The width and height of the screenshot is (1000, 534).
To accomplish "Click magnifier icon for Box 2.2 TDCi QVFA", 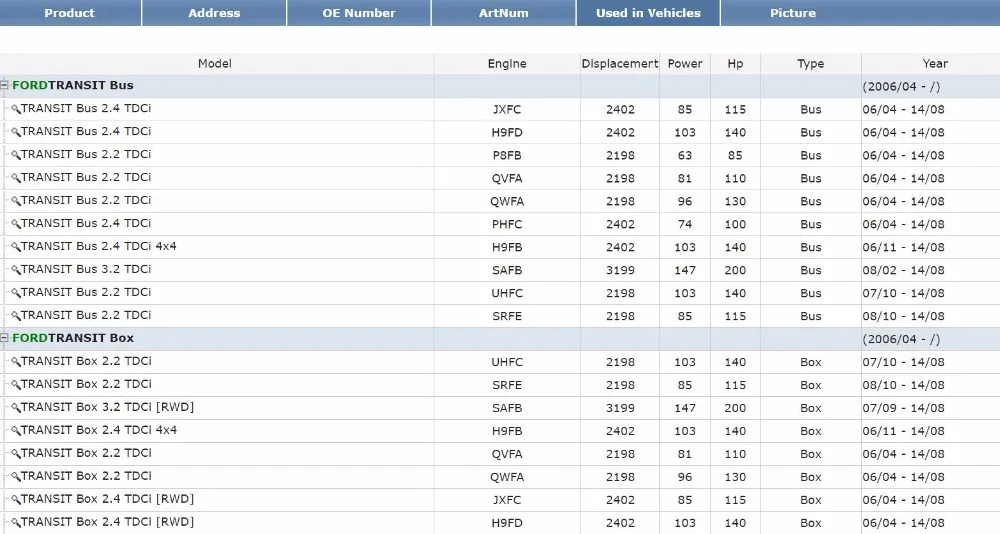I will click(x=15, y=454).
